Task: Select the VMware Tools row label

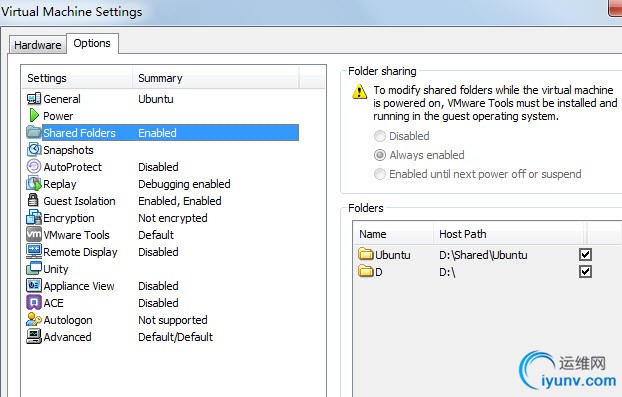Action: tap(76, 235)
